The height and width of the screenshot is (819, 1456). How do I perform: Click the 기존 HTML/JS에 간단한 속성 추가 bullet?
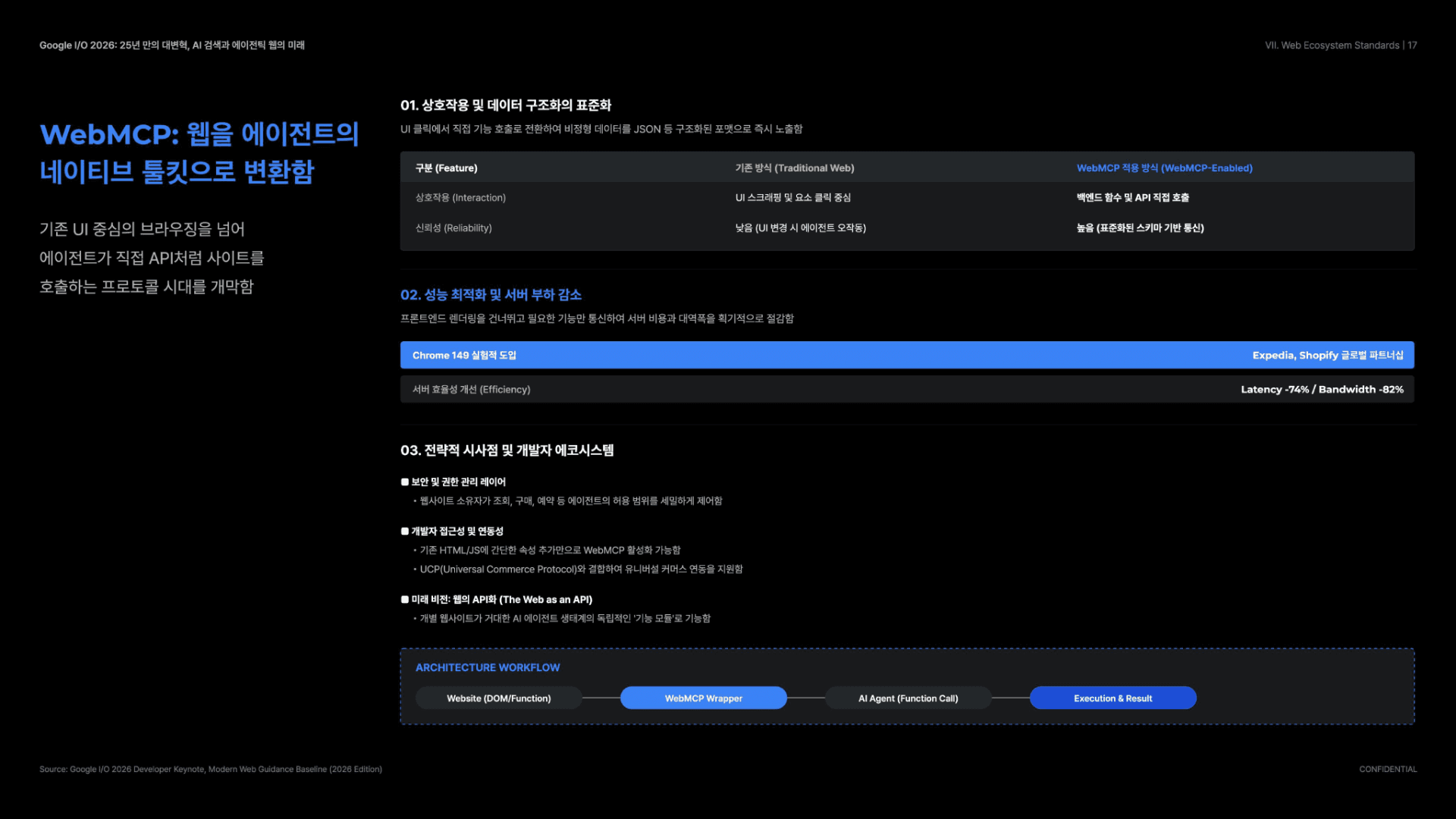point(547,550)
